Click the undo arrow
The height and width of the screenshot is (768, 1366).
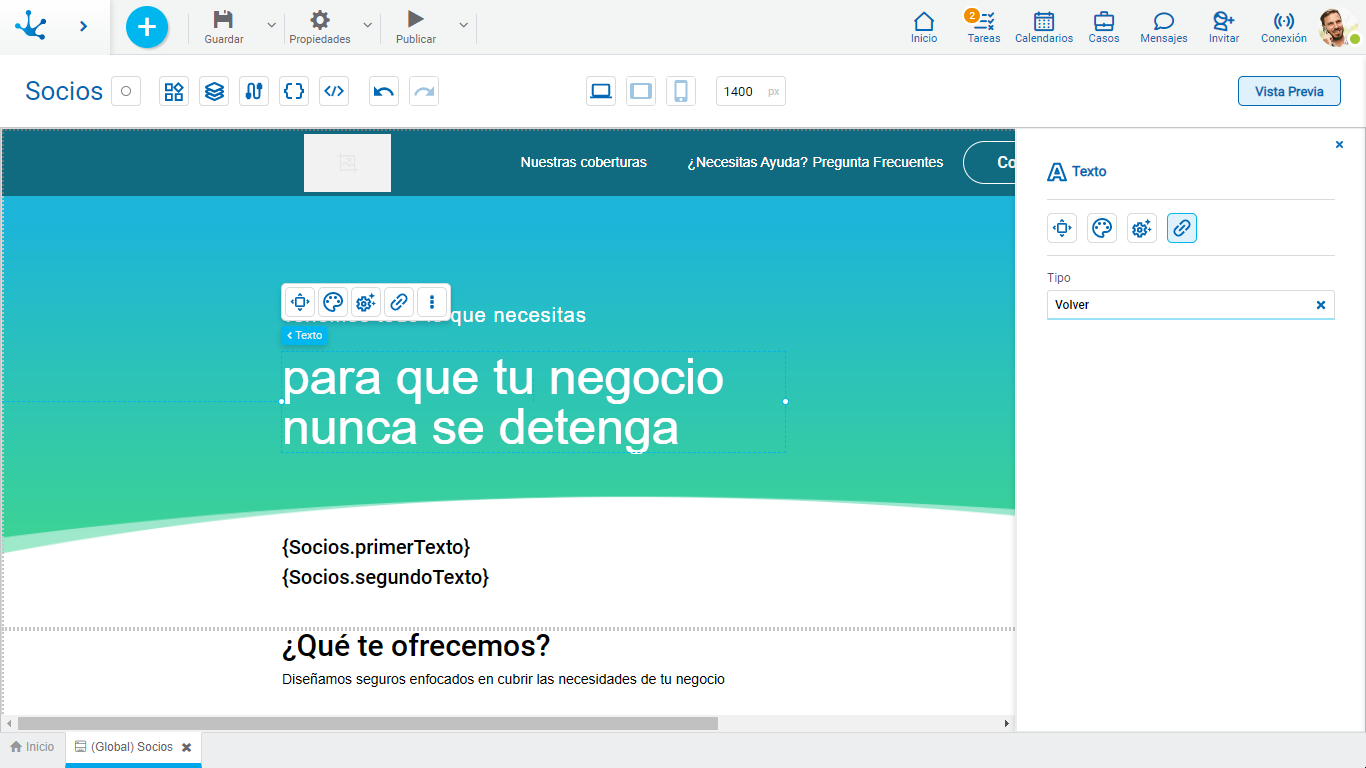384,91
